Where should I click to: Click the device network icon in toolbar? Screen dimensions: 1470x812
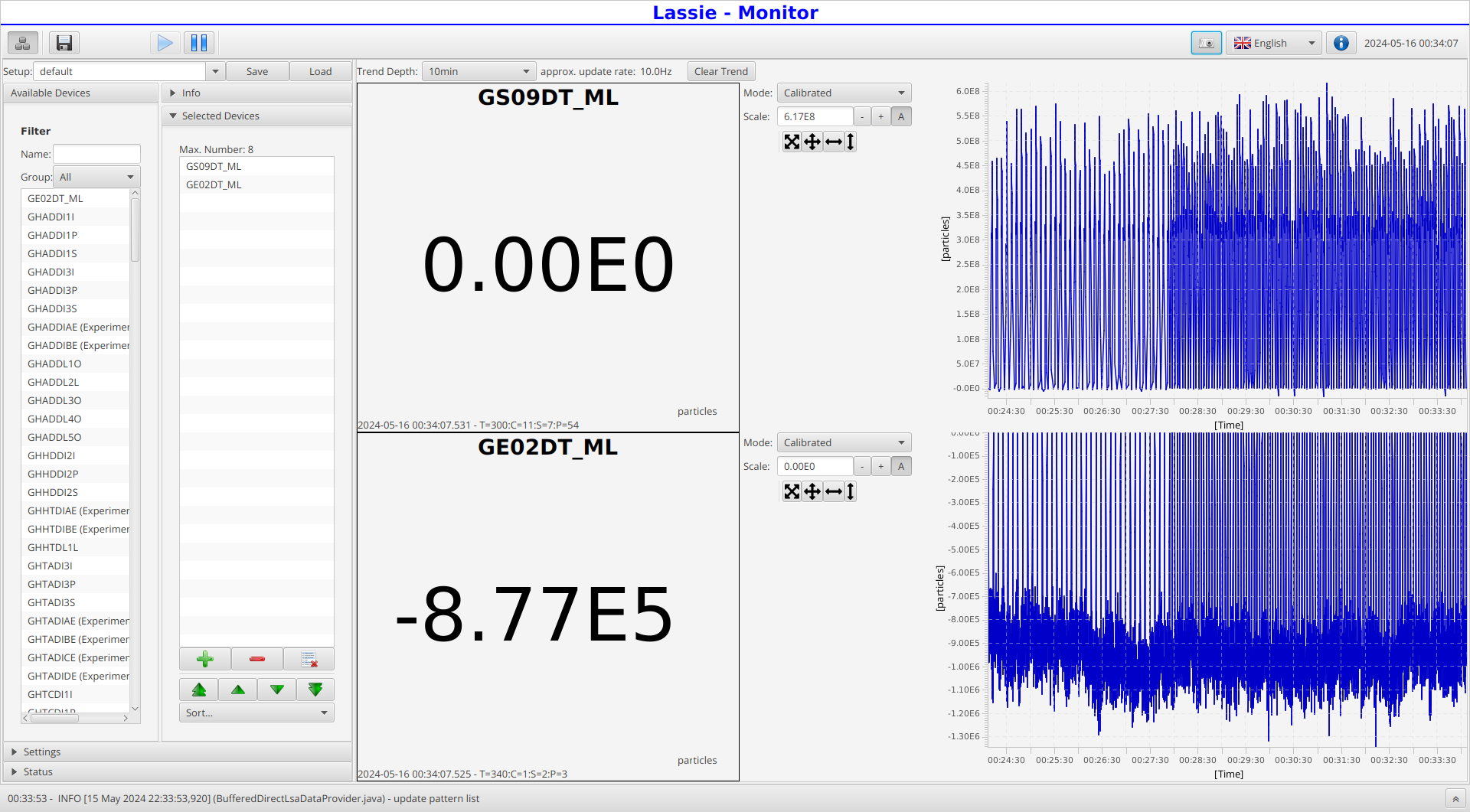click(x=23, y=43)
